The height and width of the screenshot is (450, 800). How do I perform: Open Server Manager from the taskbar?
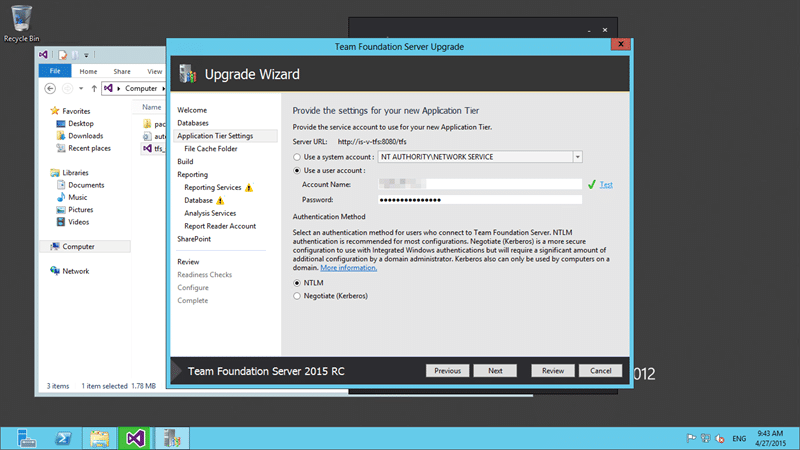26,438
